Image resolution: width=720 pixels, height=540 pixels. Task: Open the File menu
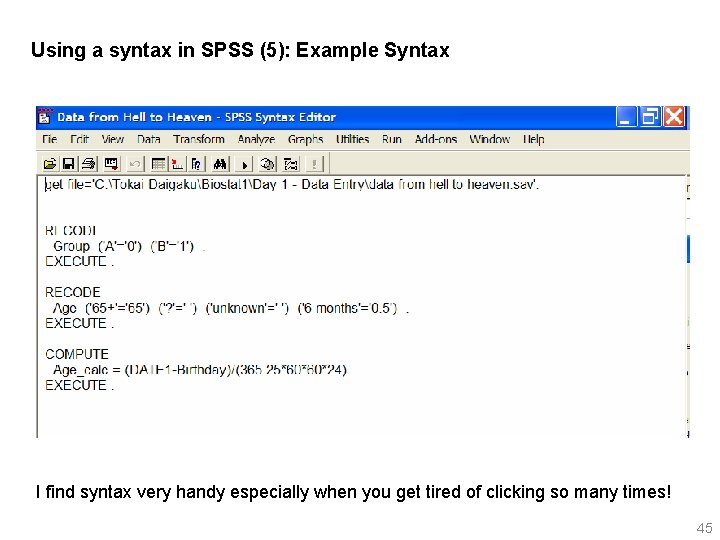[50, 139]
